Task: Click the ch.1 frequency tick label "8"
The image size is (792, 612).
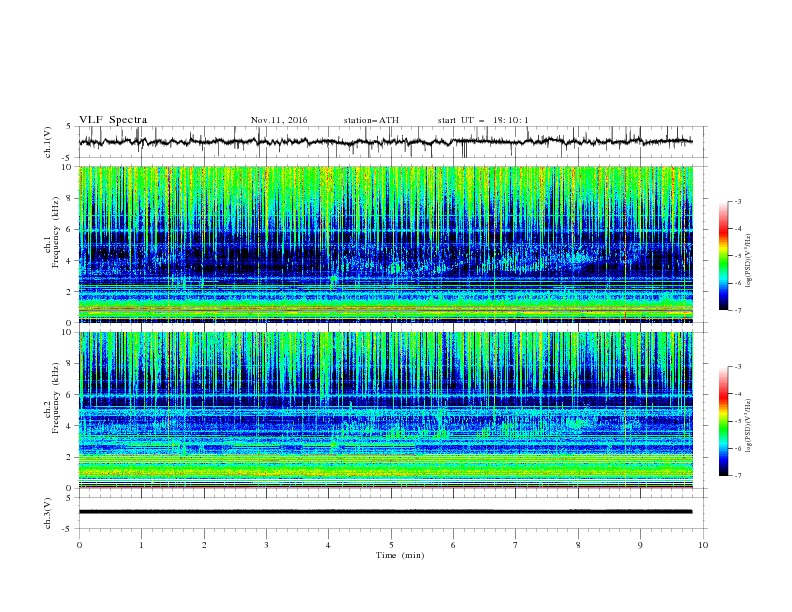Action: (70, 198)
